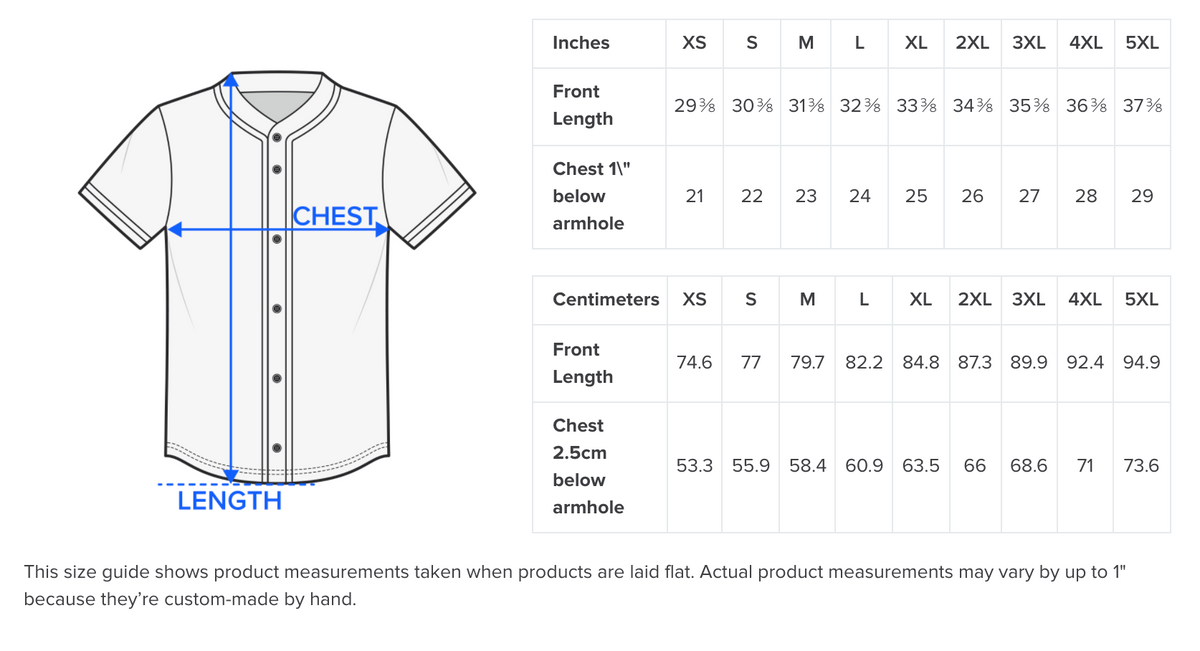Viewport: 1200px width, 651px height.
Task: Click the chest value 21
Action: click(694, 196)
